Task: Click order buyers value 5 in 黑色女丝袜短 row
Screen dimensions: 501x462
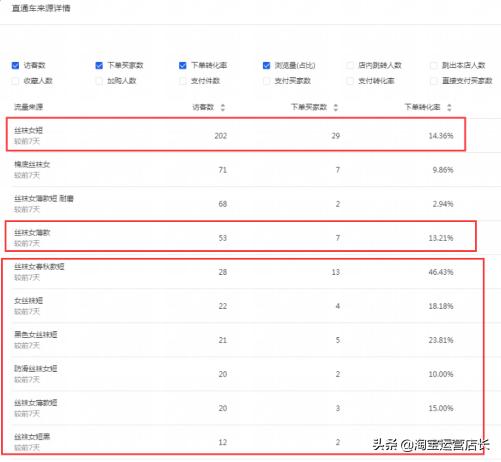Action: [x=338, y=340]
